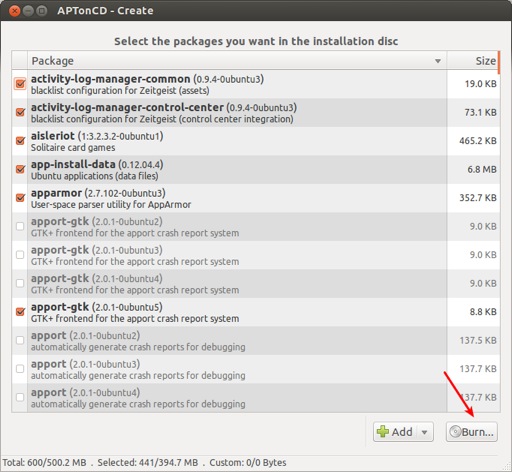
Task: Uncheck activity-log-manager-control-center package
Action: click(x=20, y=112)
